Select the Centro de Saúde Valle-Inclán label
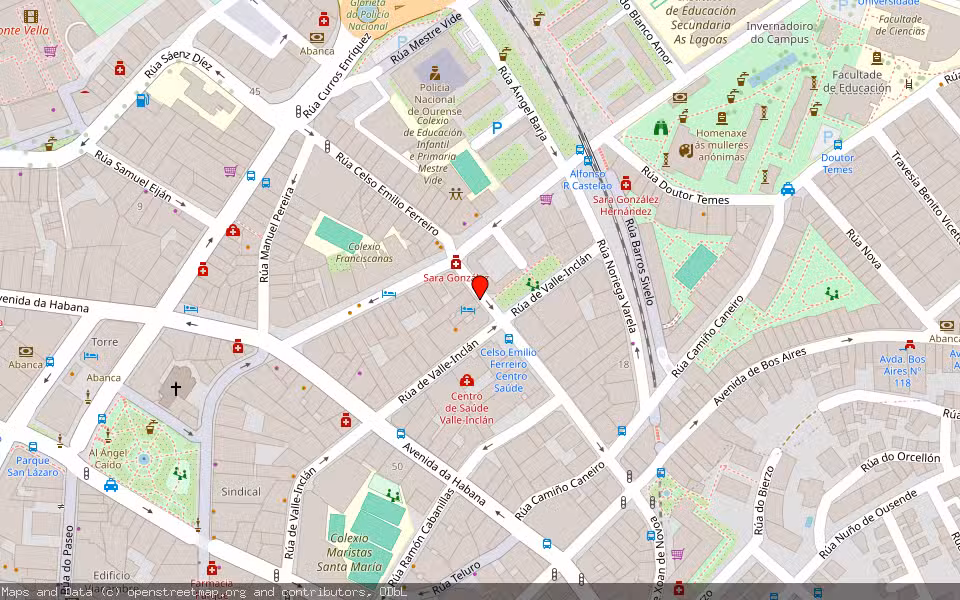This screenshot has width=960, height=600. pyautogui.click(x=466, y=409)
